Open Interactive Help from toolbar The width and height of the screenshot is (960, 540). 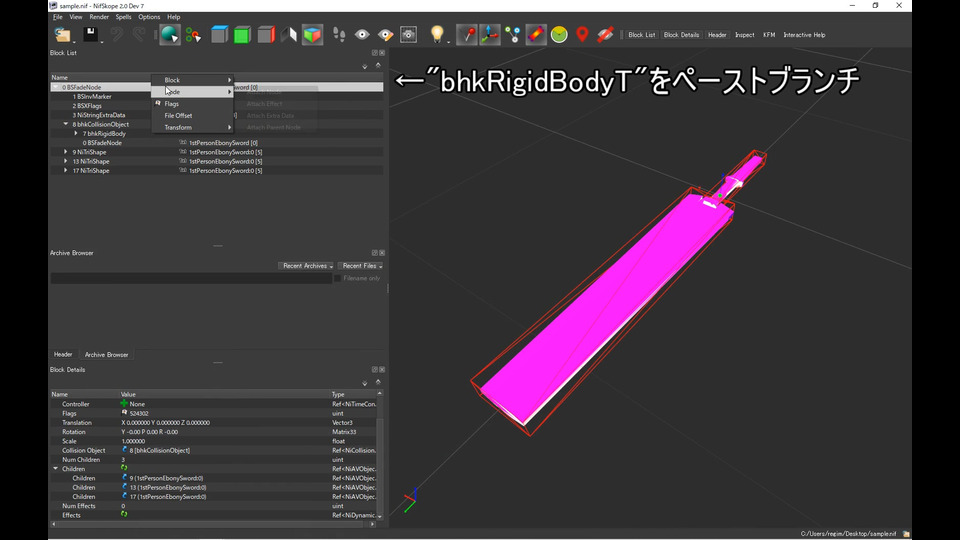point(804,35)
